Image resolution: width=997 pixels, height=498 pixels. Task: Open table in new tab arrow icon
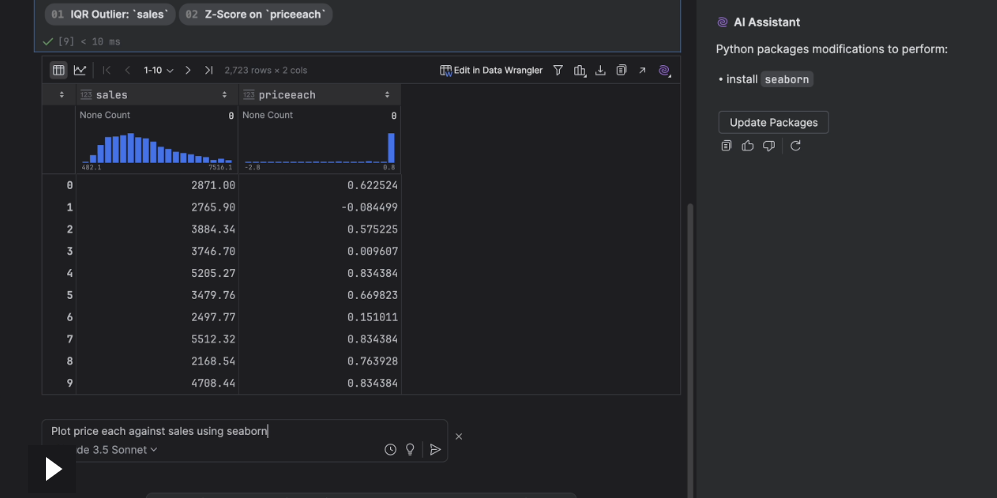642,71
